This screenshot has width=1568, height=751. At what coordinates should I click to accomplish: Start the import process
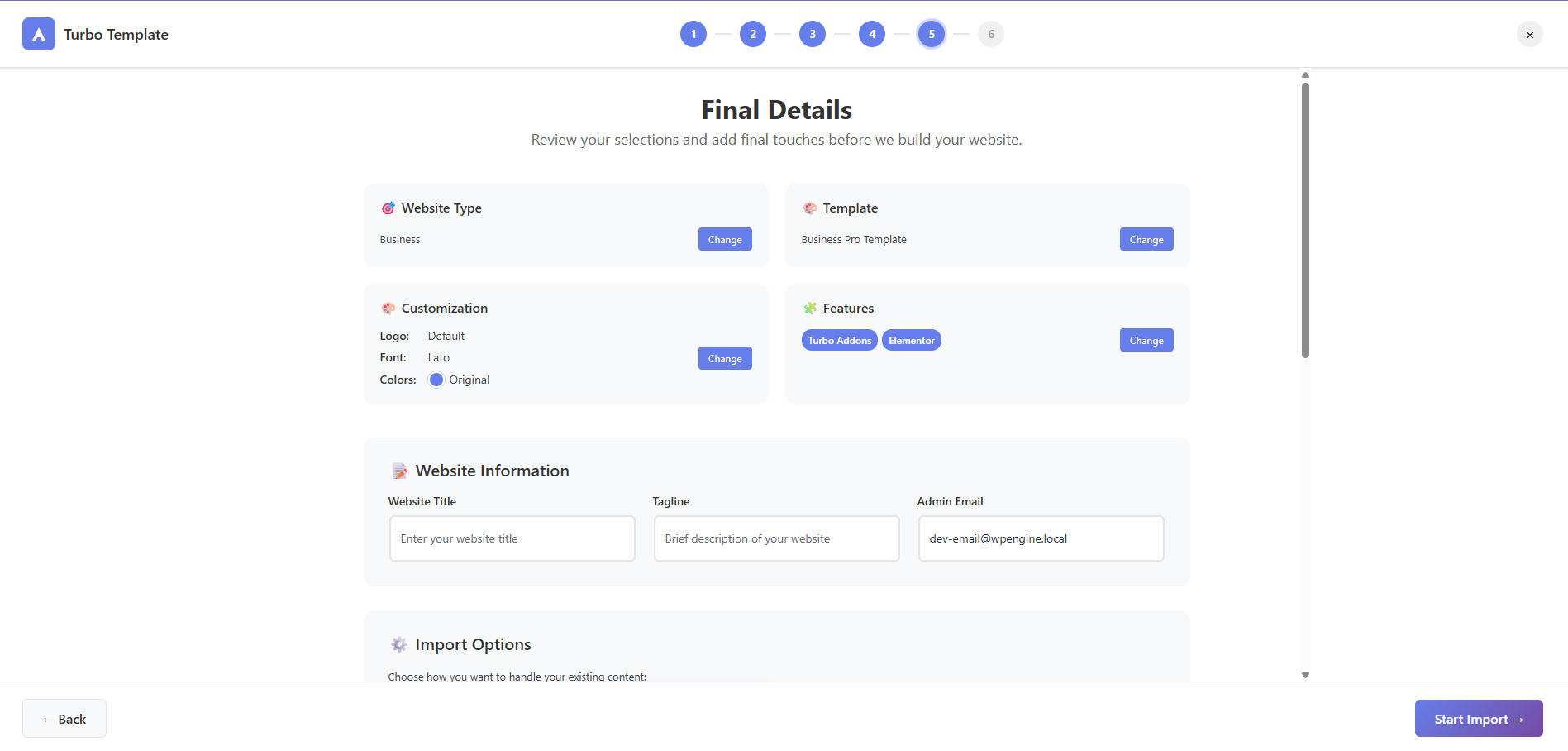point(1478,719)
